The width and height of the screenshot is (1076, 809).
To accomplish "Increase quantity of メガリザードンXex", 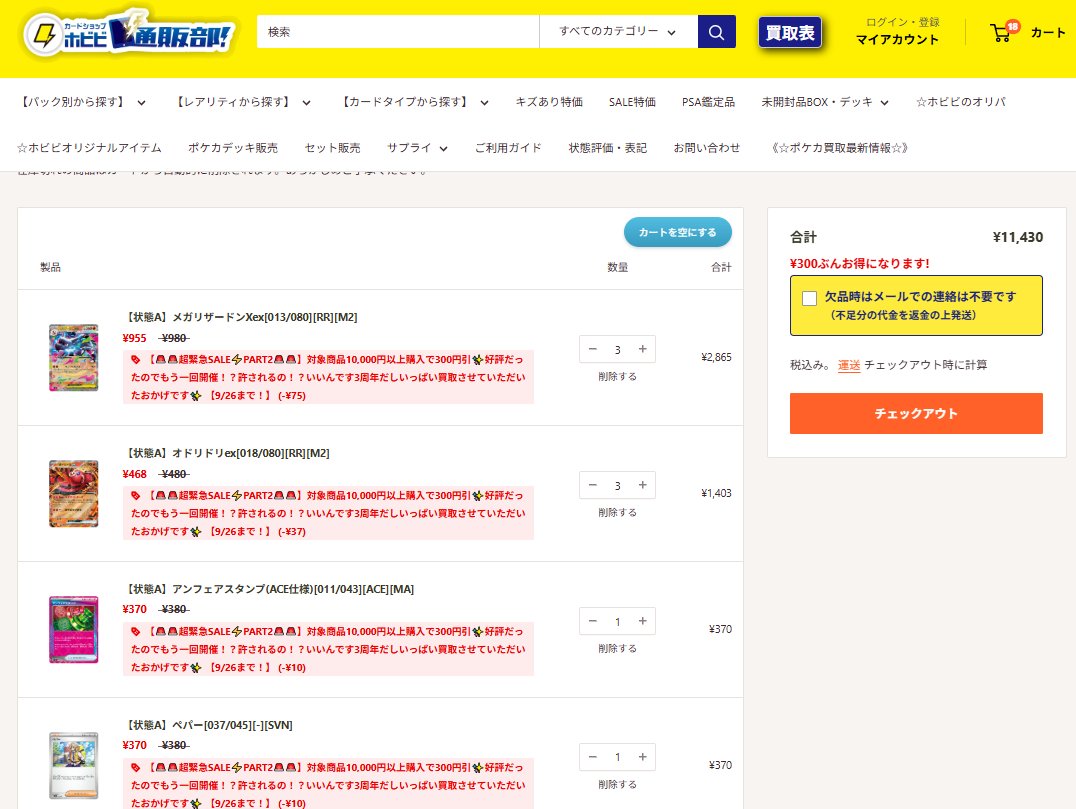I will pos(643,349).
